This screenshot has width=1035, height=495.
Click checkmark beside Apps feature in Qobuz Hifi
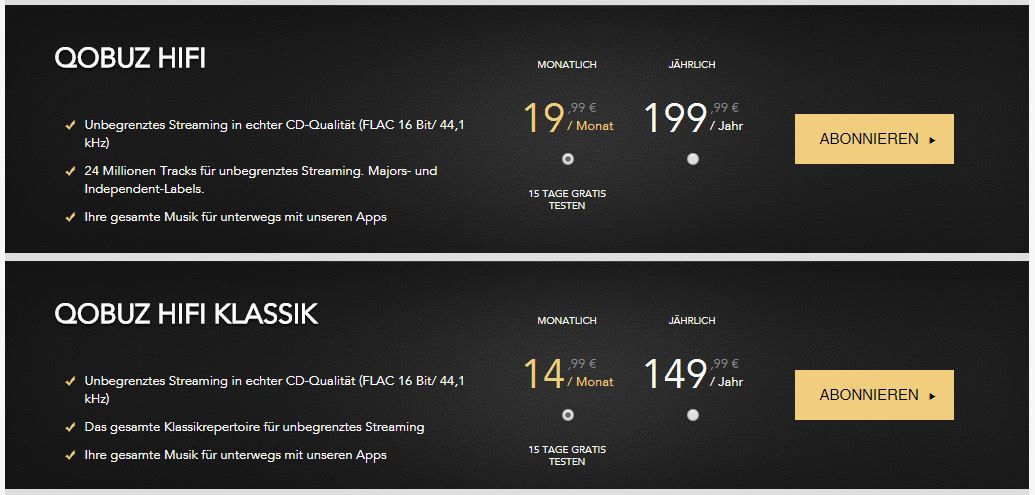(69, 217)
